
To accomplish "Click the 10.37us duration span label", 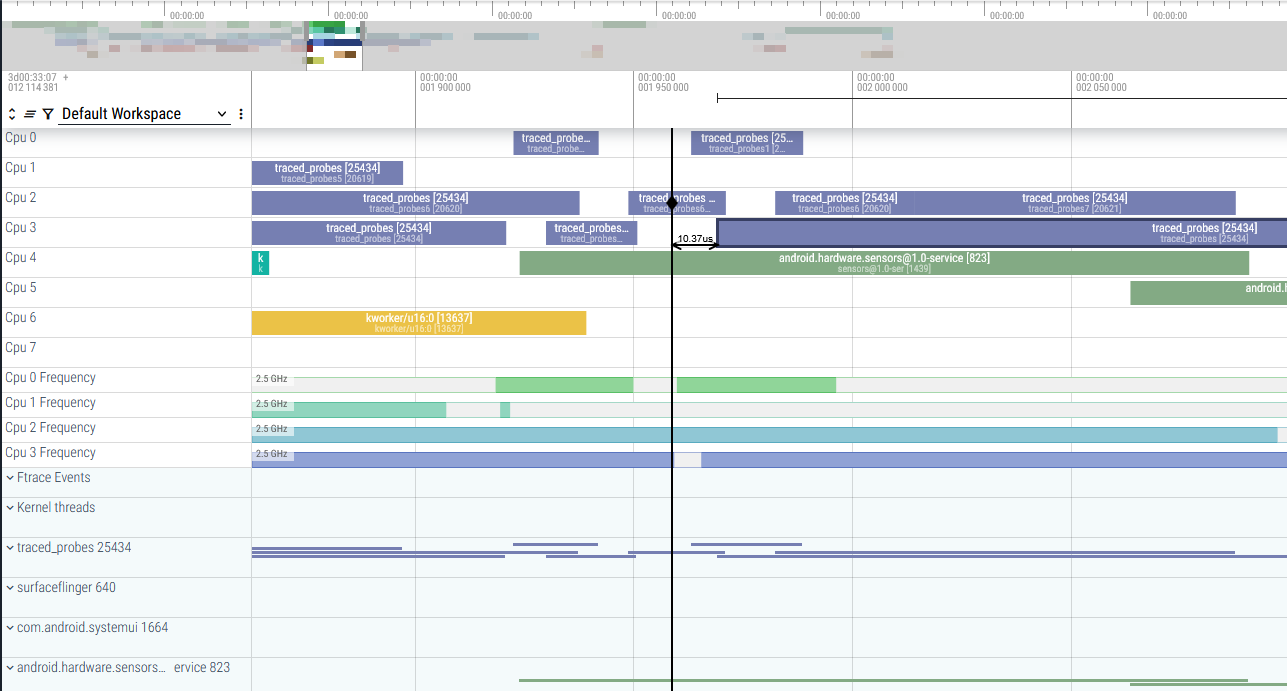I will (x=695, y=239).
